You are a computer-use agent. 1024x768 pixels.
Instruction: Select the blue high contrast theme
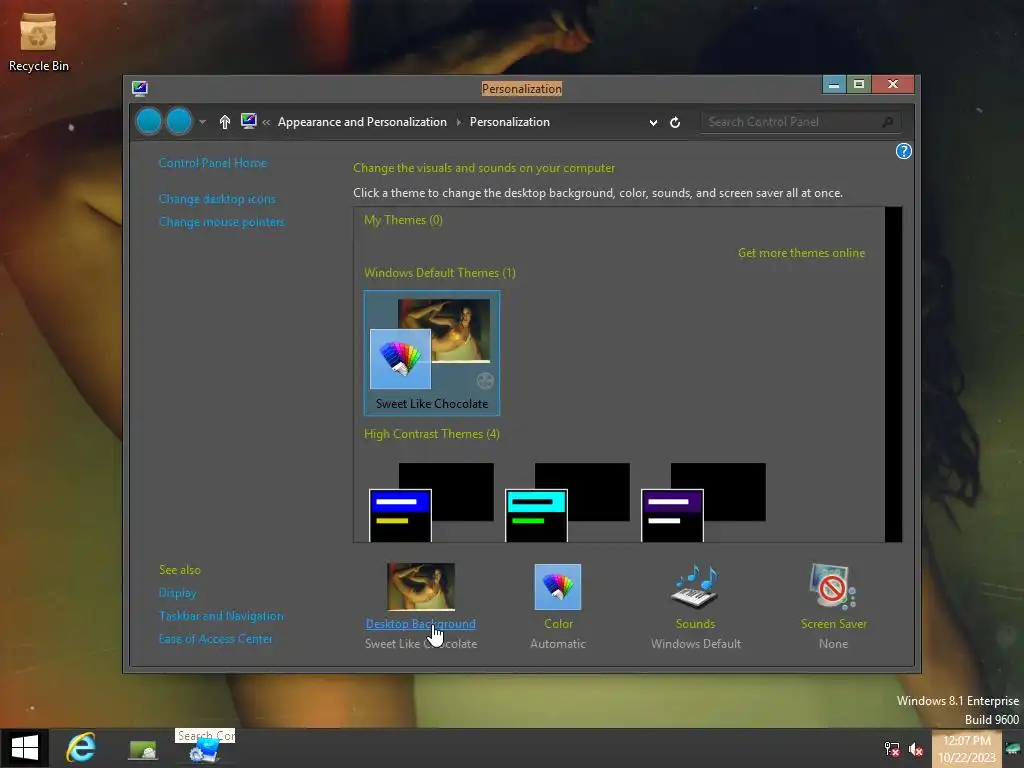click(431, 502)
